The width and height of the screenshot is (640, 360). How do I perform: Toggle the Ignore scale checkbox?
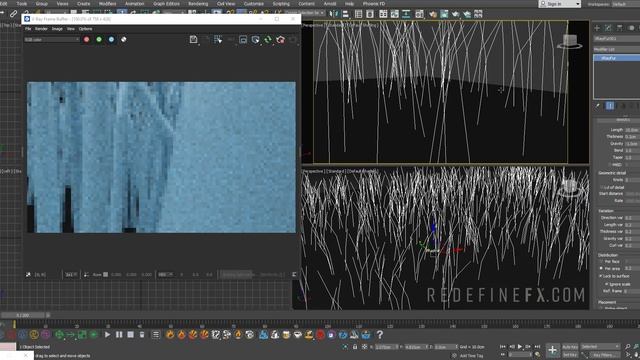[x=607, y=284]
